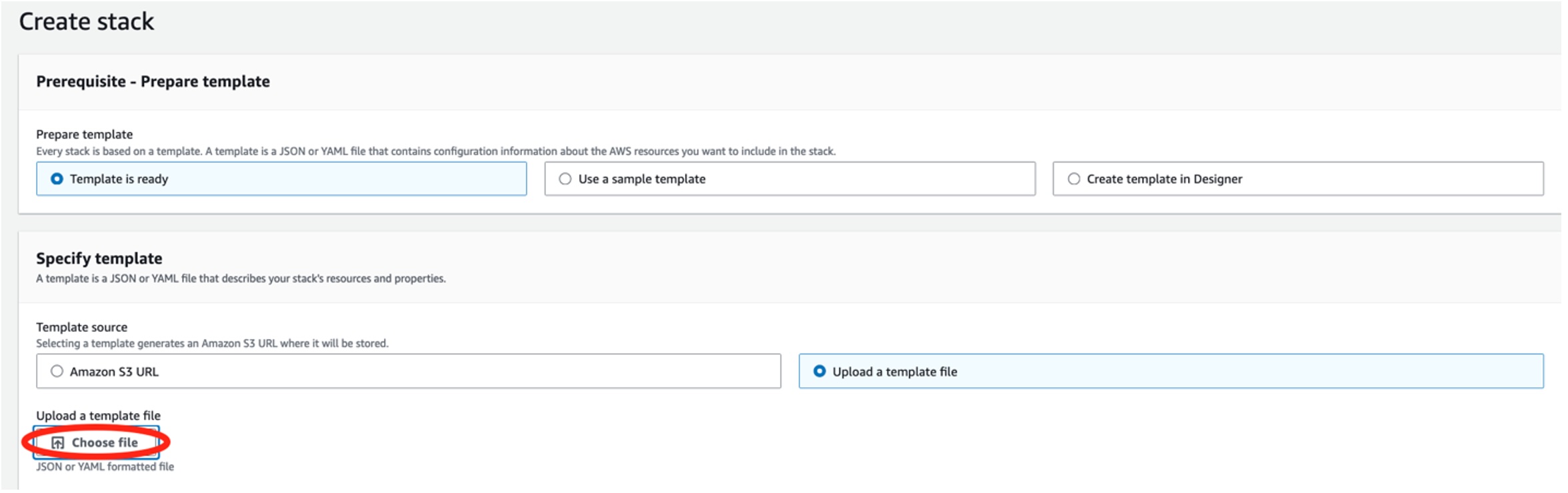Click the 'JSON or YAML formatted file' hint
The image size is (1568, 493).
coord(105,467)
